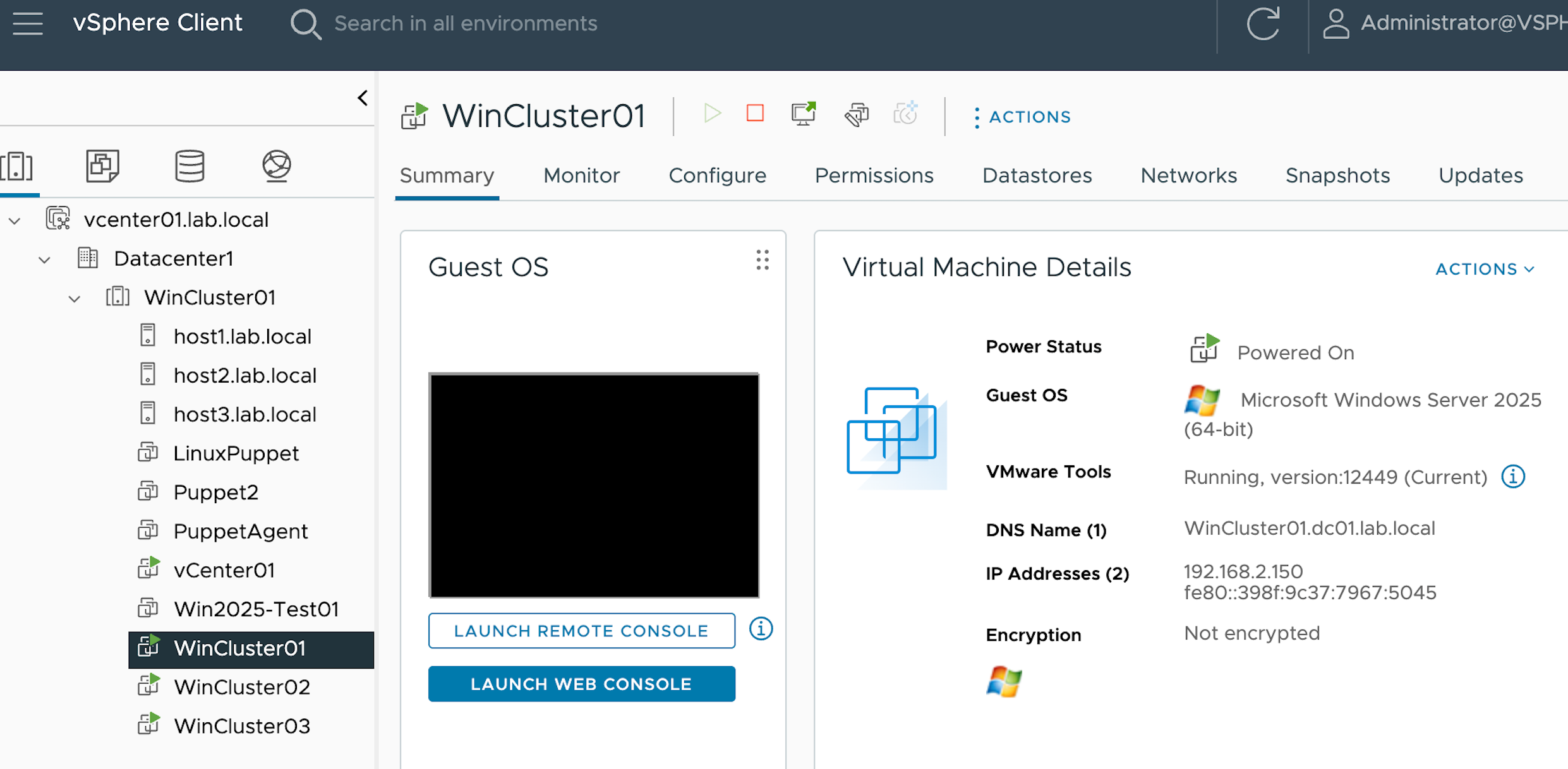Collapse the navigator sidebar panel
This screenshot has width=1568, height=769.
[x=363, y=98]
